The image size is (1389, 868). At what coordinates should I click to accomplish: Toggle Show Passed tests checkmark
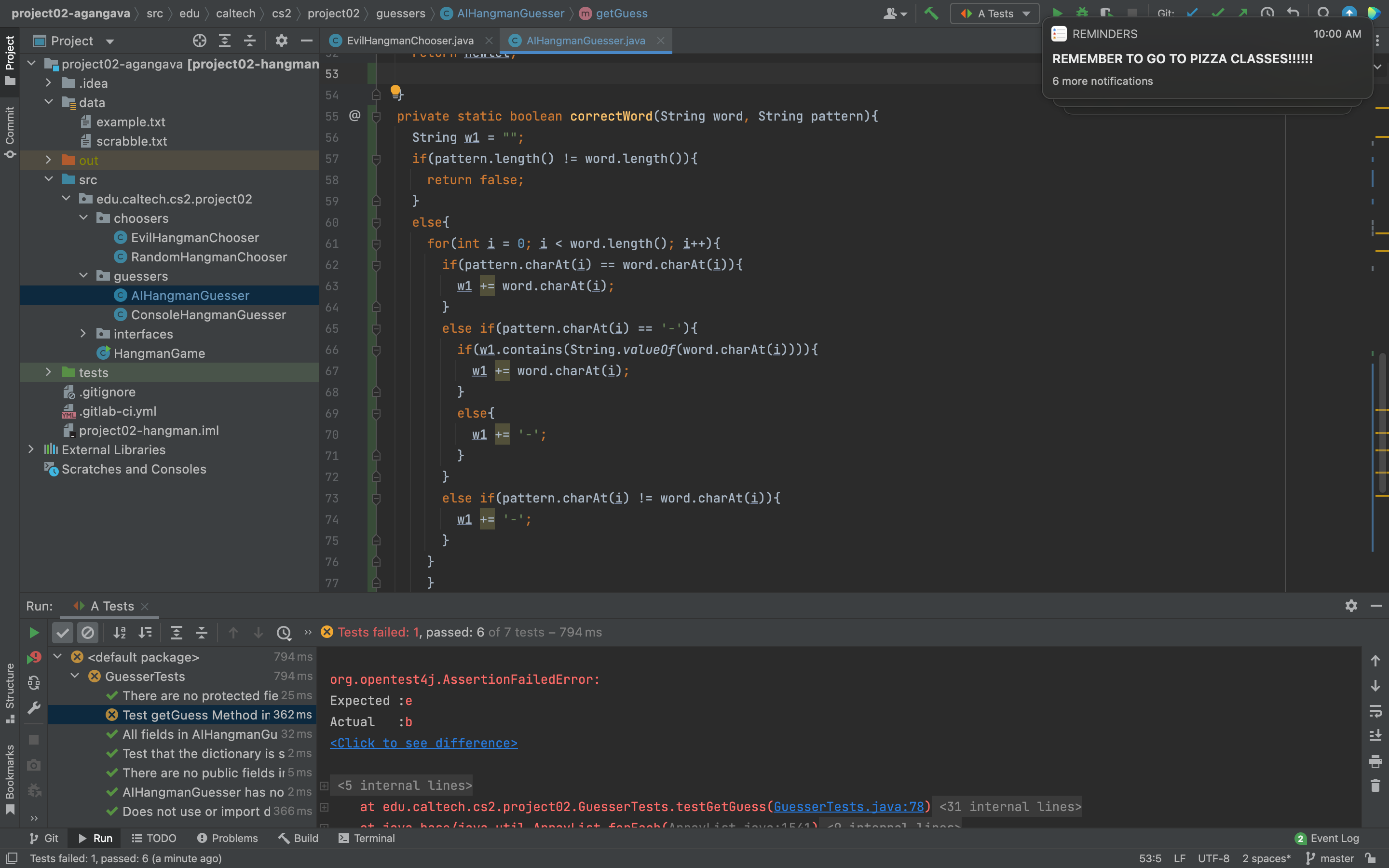point(63,633)
